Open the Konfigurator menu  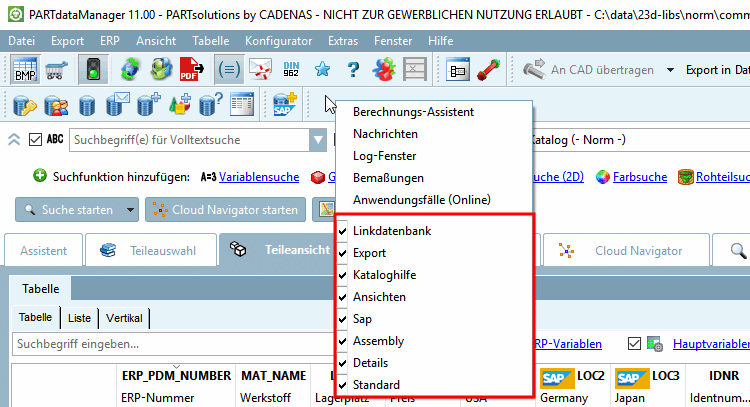(278, 41)
